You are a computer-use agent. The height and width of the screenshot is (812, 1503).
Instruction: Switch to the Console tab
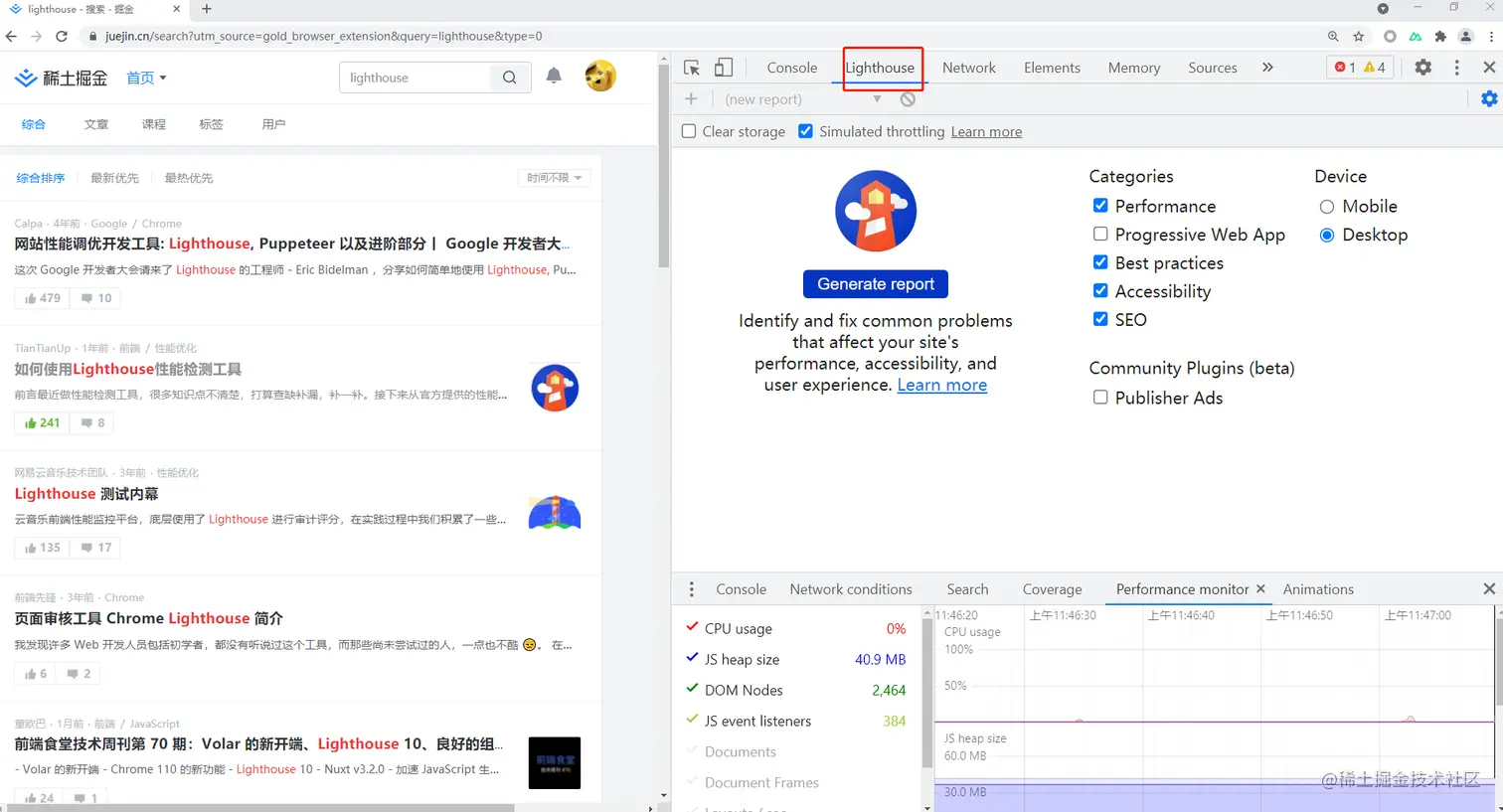(x=792, y=68)
